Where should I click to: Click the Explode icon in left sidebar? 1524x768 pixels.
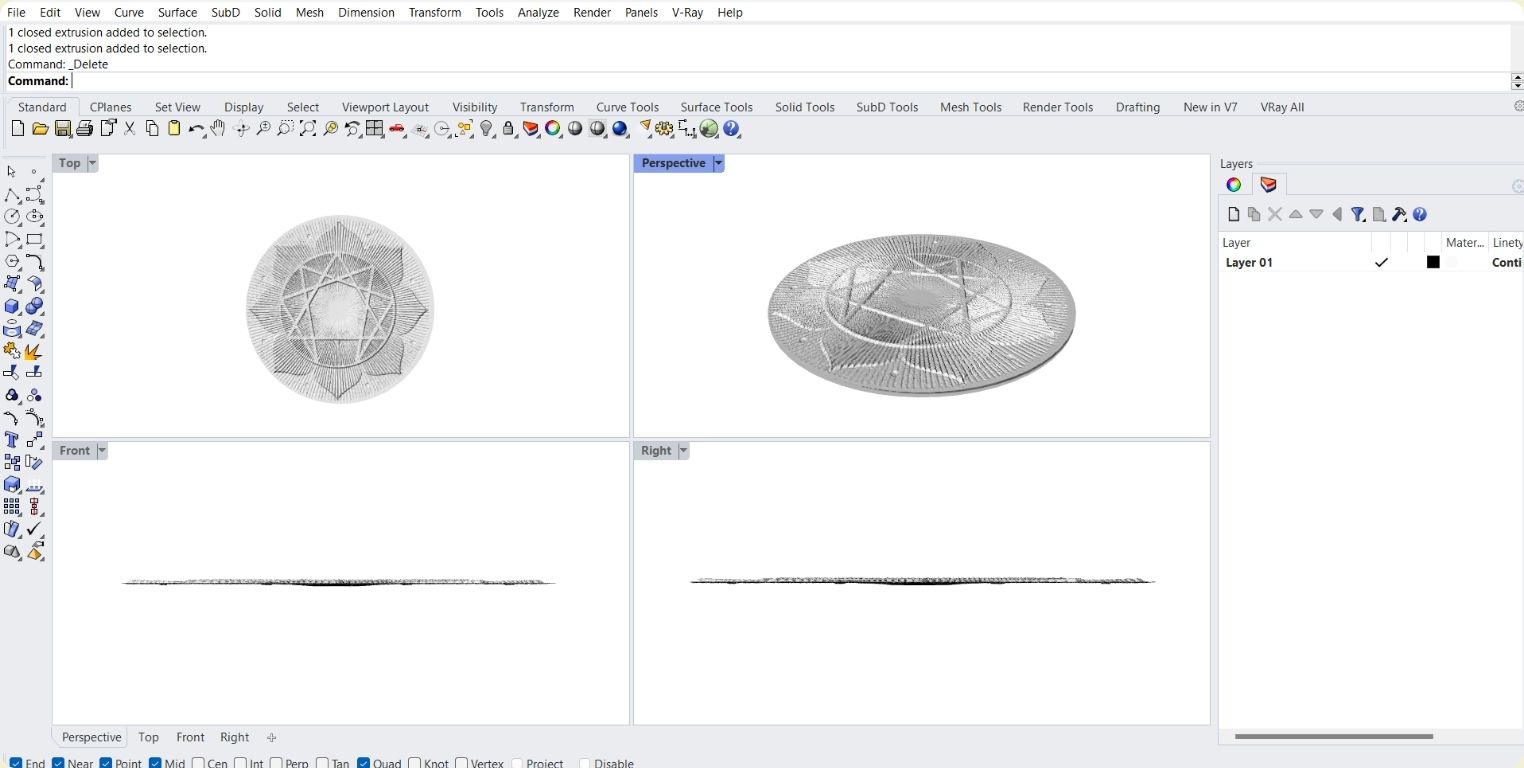point(35,351)
